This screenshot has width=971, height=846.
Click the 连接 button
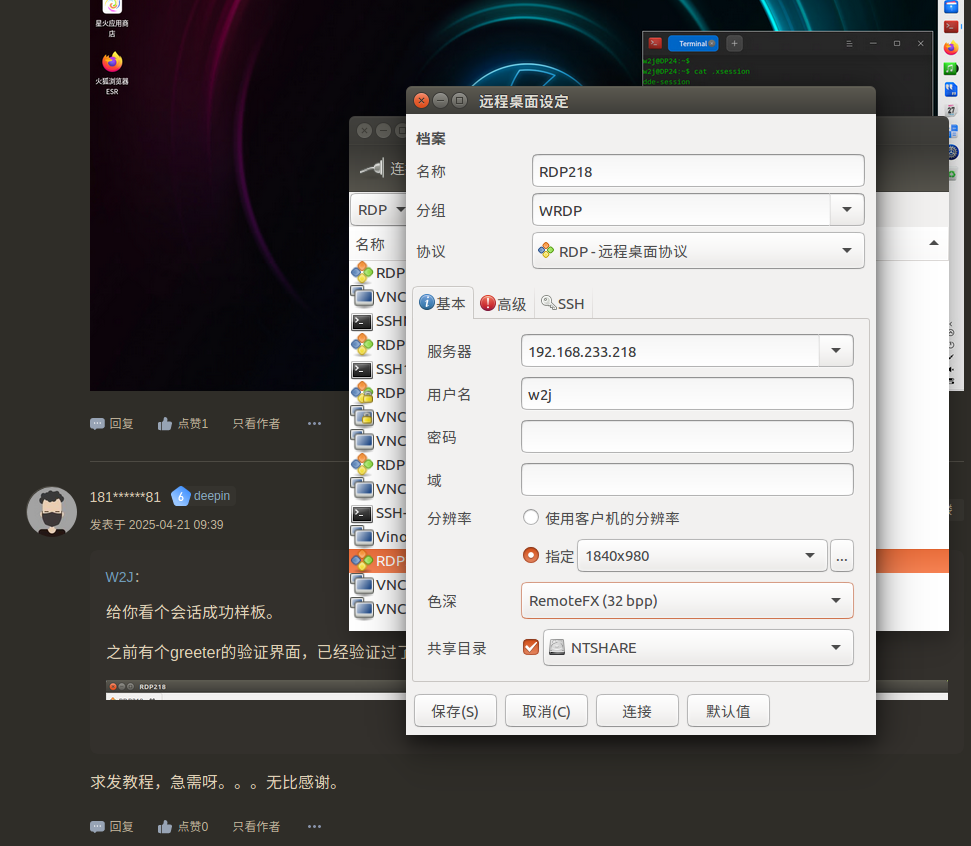[637, 711]
